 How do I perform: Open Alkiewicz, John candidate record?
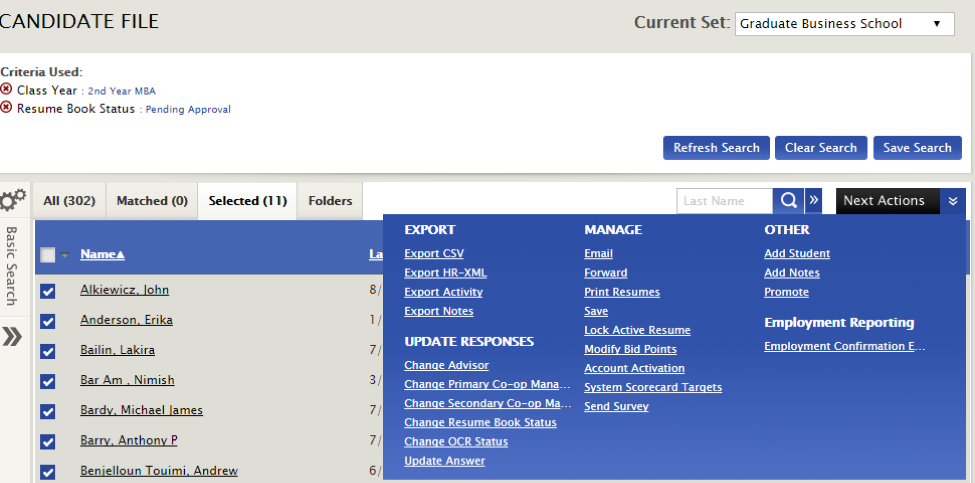pos(124,290)
